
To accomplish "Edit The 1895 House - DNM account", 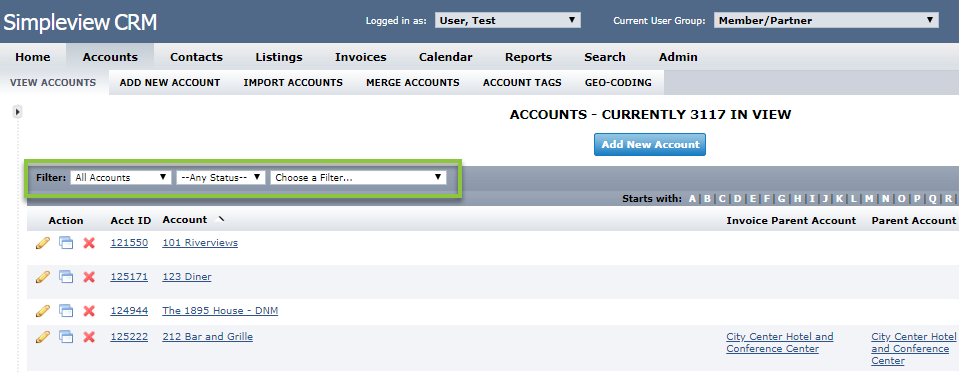I will click(42, 311).
